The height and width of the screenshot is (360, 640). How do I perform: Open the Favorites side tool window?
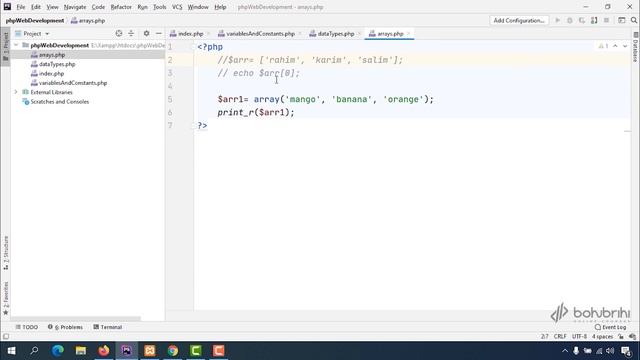point(6,298)
